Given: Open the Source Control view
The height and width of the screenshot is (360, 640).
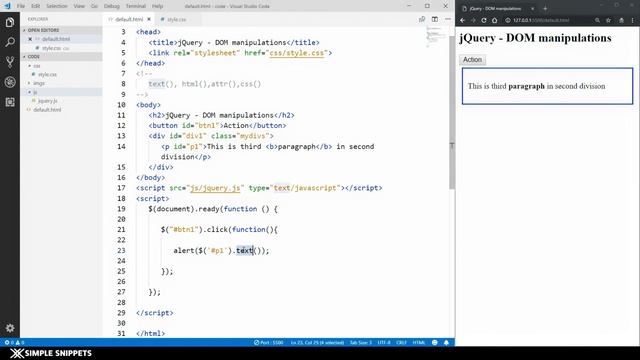Looking at the screenshot, I should coord(10,62).
